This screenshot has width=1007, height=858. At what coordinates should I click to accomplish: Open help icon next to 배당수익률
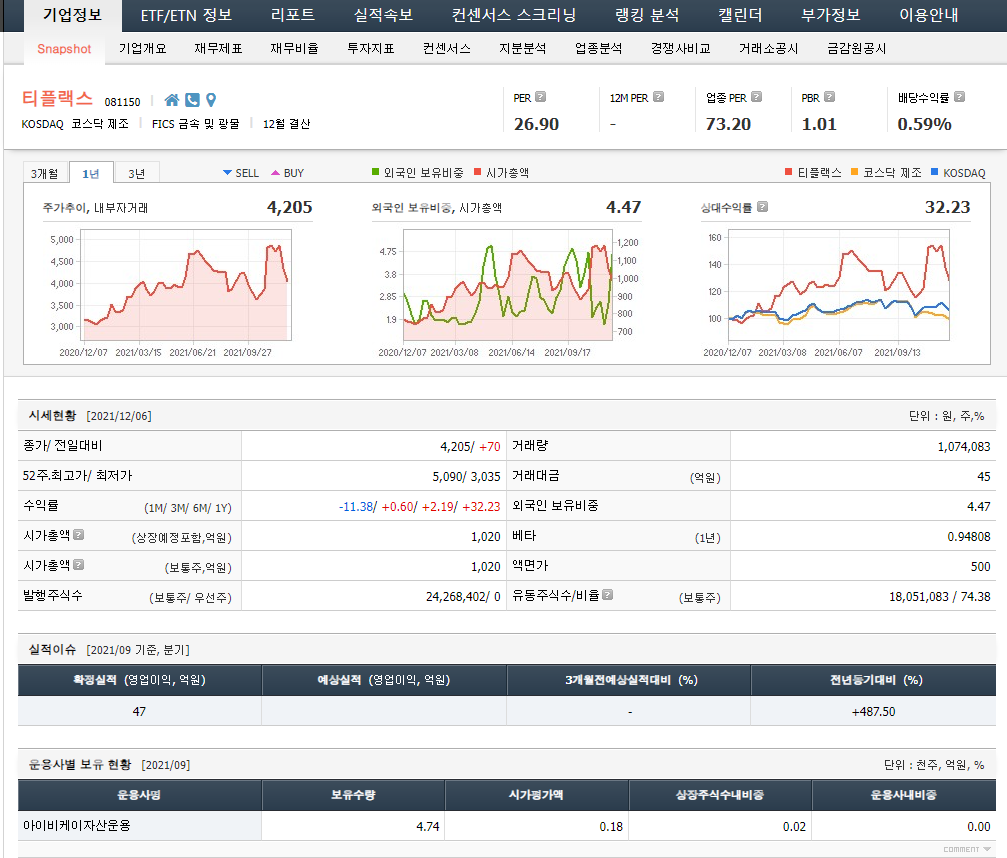(x=959, y=97)
